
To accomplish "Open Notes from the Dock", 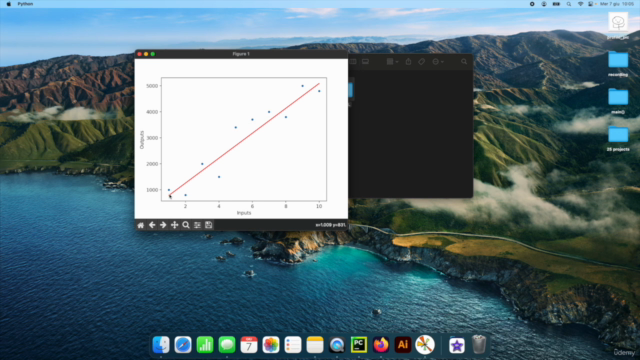I will click(315, 345).
